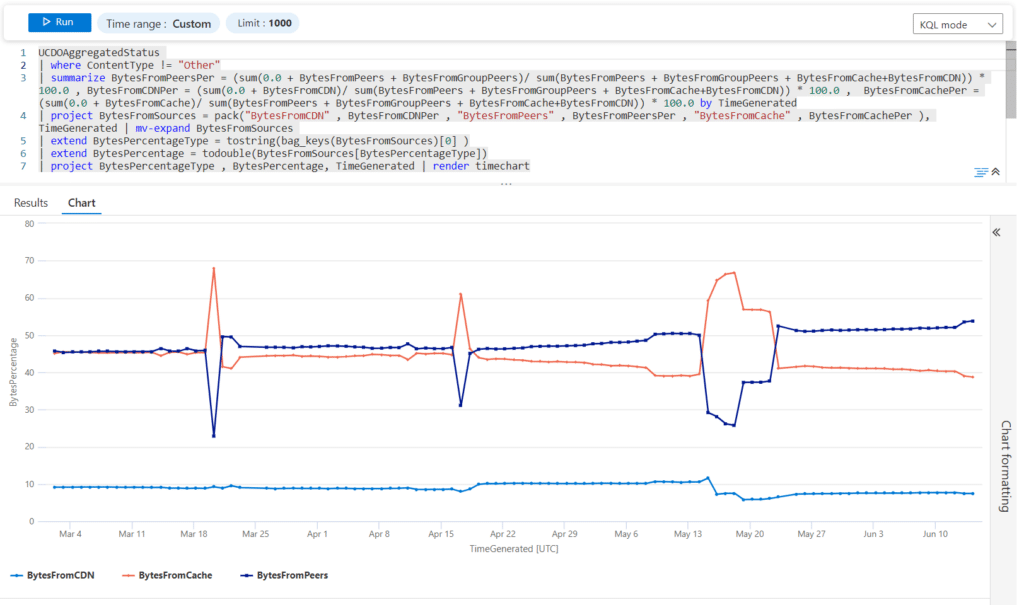Change the Limit 1000 setting
This screenshot has width=1024, height=605.
point(263,23)
